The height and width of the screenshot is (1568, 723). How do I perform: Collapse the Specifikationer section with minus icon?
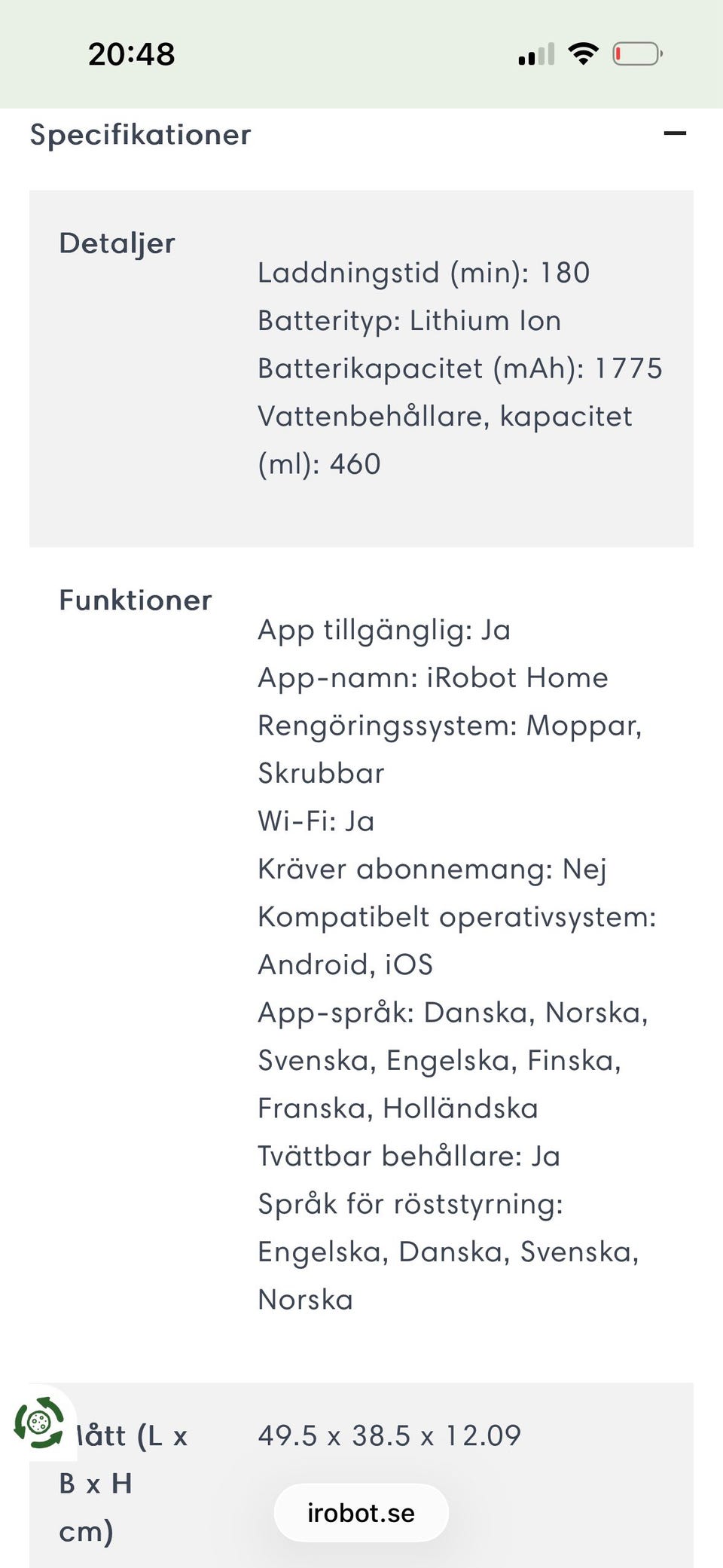[x=674, y=134]
